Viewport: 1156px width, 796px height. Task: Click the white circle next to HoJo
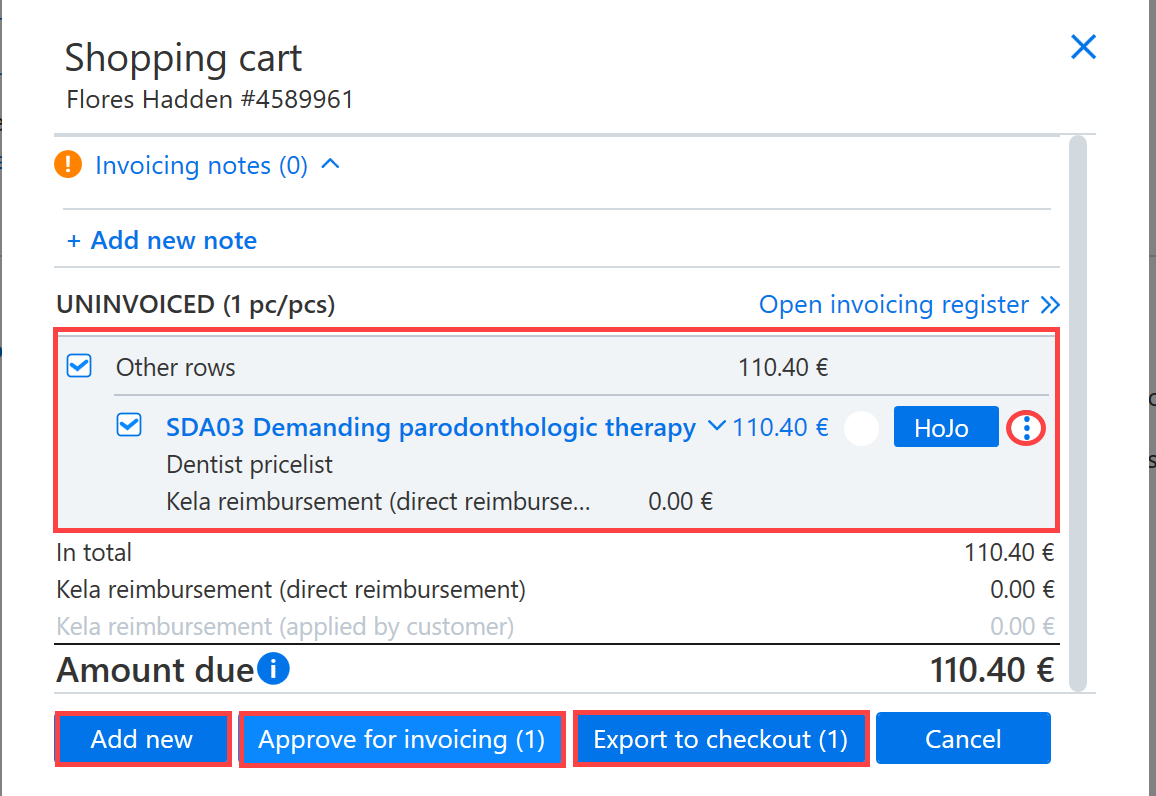point(861,428)
